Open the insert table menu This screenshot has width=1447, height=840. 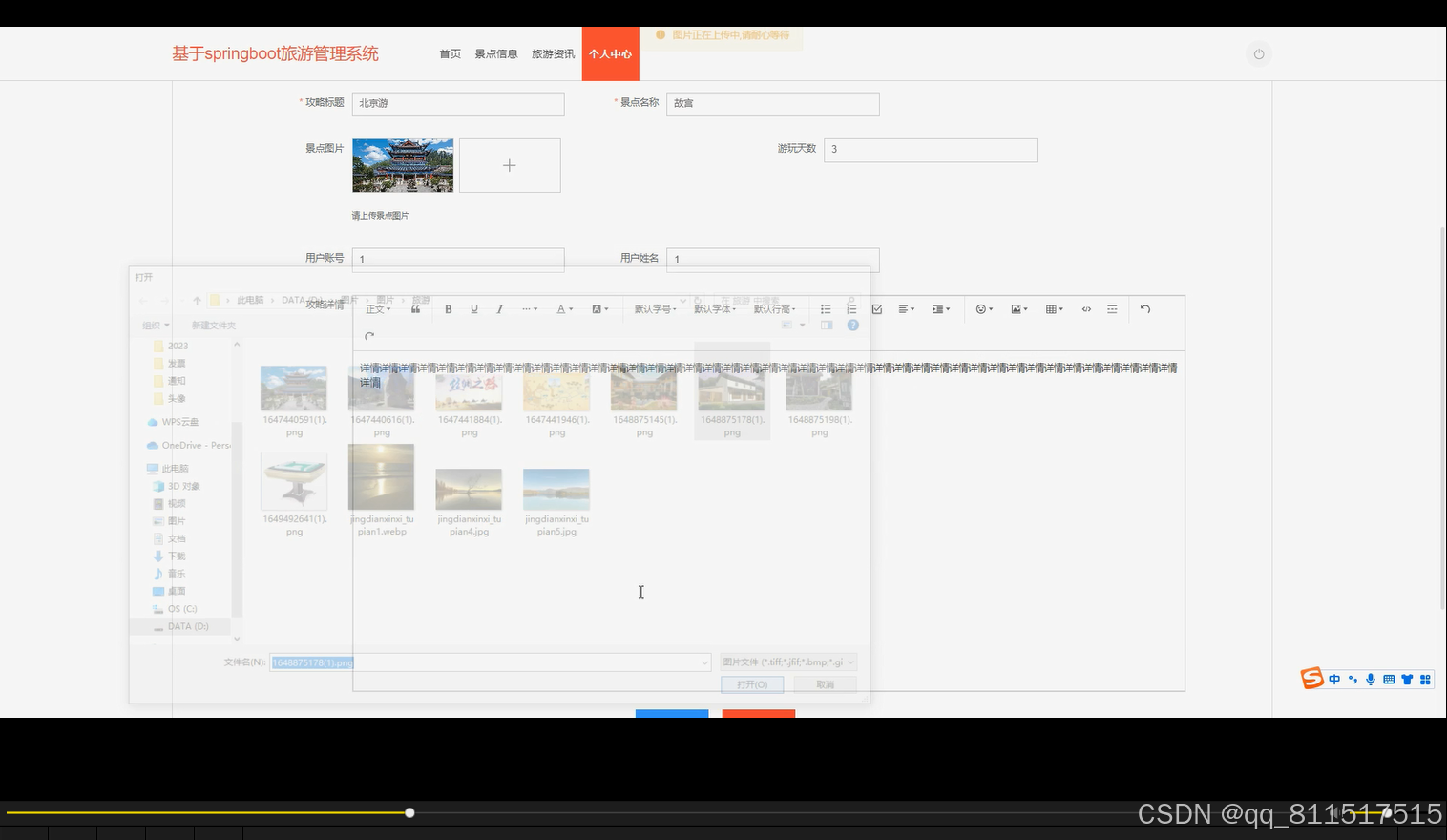pyautogui.click(x=1054, y=309)
